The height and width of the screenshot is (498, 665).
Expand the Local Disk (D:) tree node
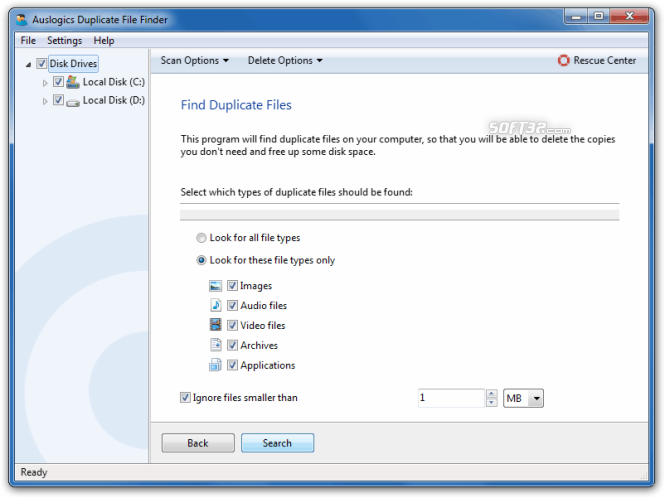(x=45, y=101)
